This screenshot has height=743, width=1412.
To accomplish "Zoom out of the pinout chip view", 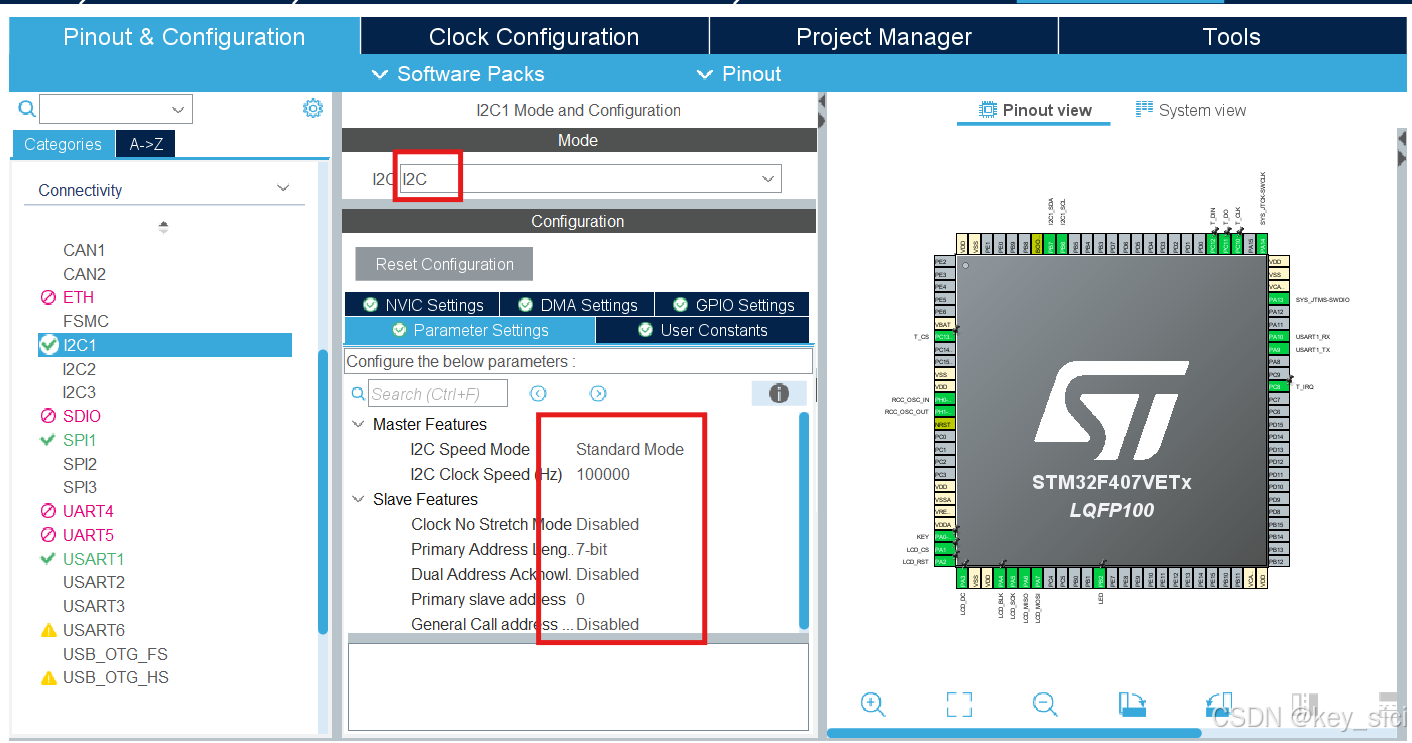I will tap(1045, 704).
